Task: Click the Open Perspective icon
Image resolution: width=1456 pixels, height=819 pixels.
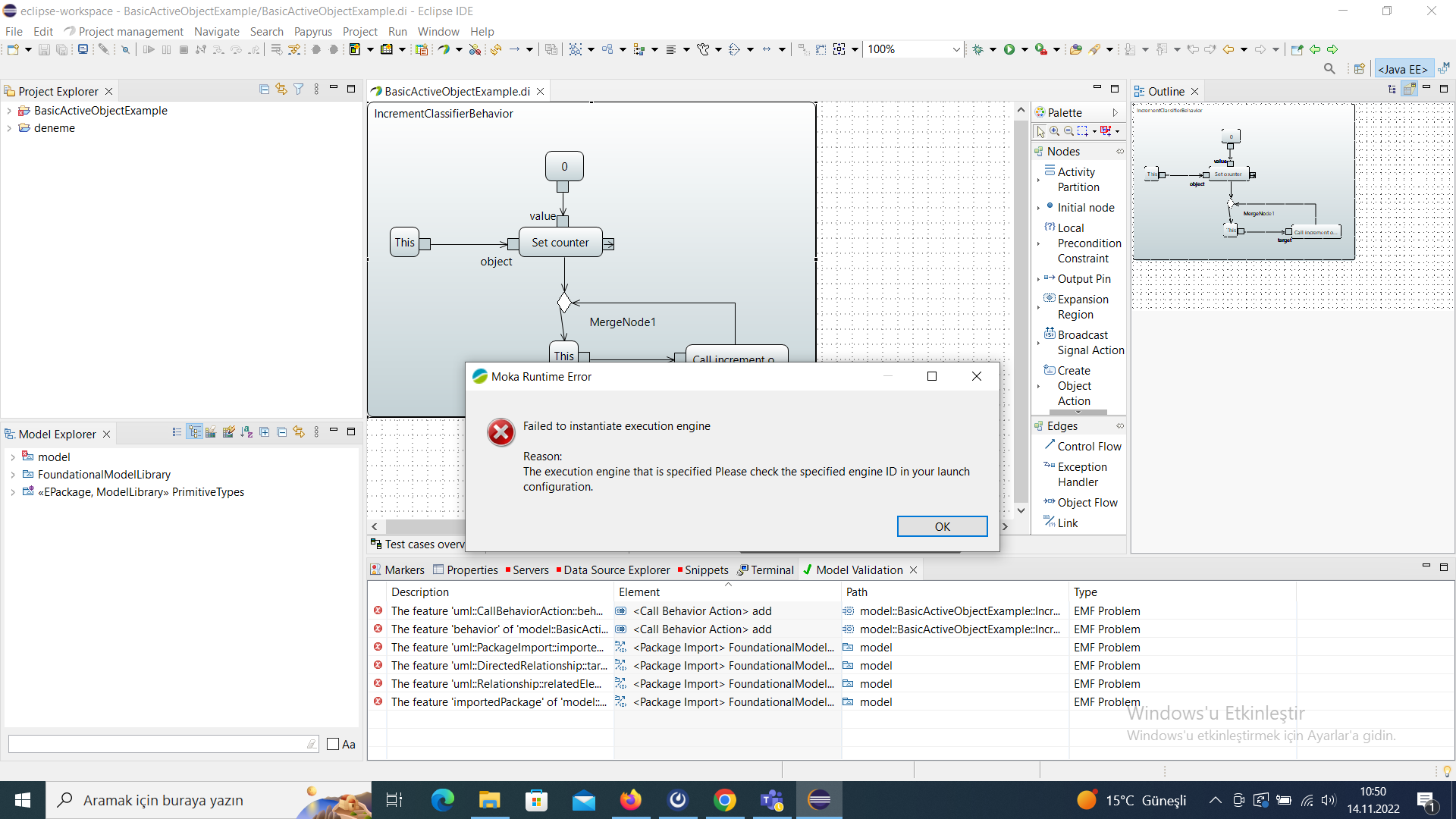Action: pos(1359,69)
